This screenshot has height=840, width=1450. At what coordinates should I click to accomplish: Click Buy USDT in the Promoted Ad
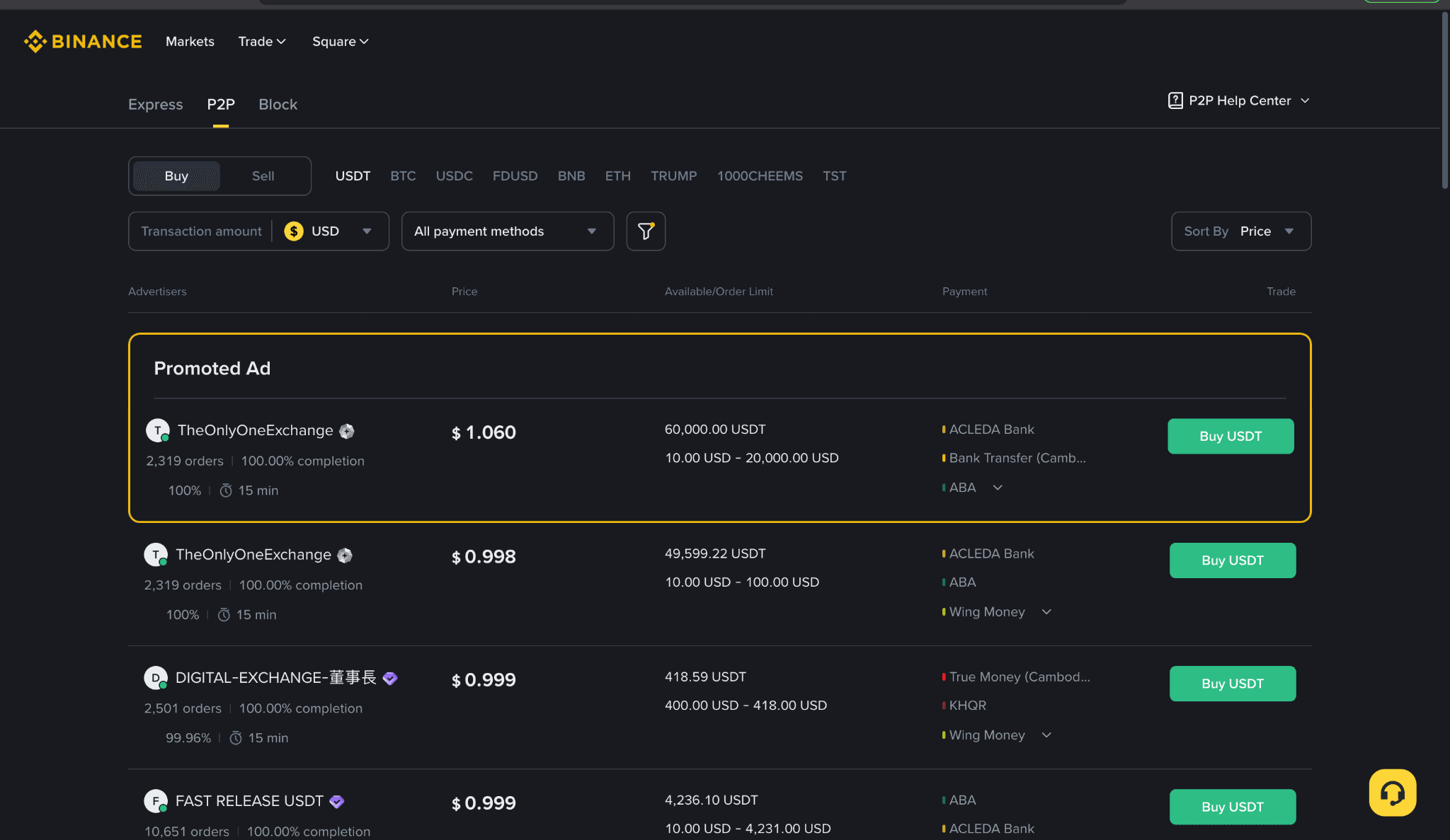1231,436
